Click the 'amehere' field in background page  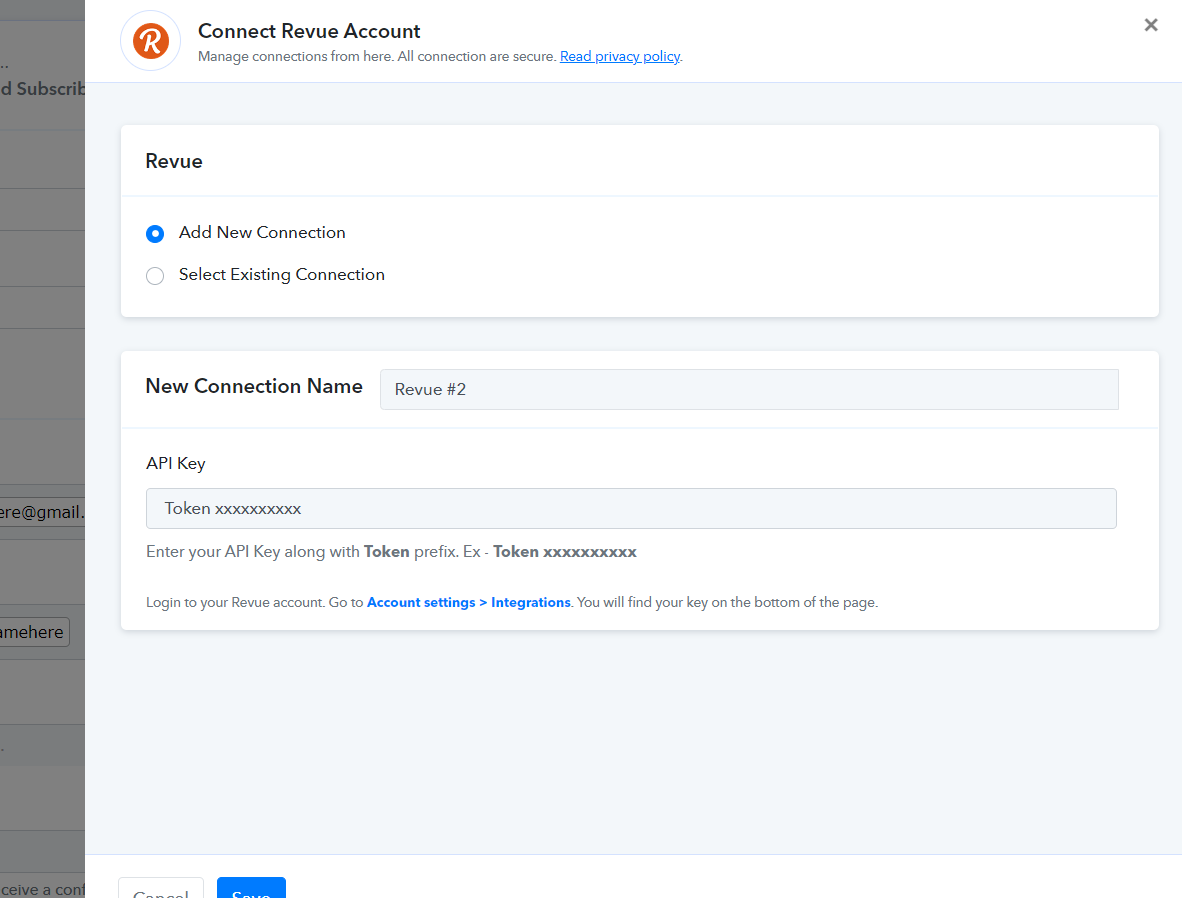coord(34,632)
